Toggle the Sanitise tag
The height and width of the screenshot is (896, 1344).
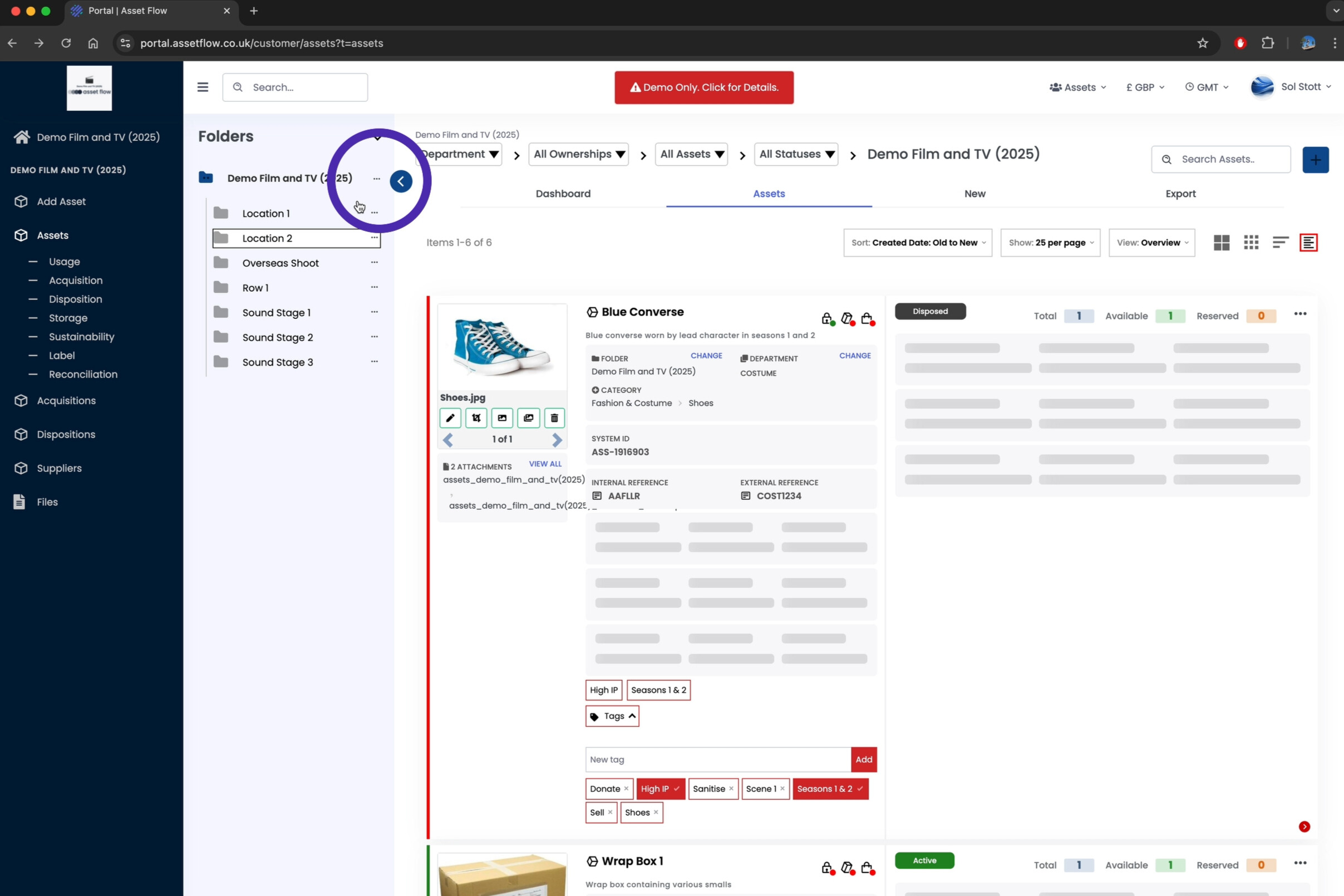(712, 789)
